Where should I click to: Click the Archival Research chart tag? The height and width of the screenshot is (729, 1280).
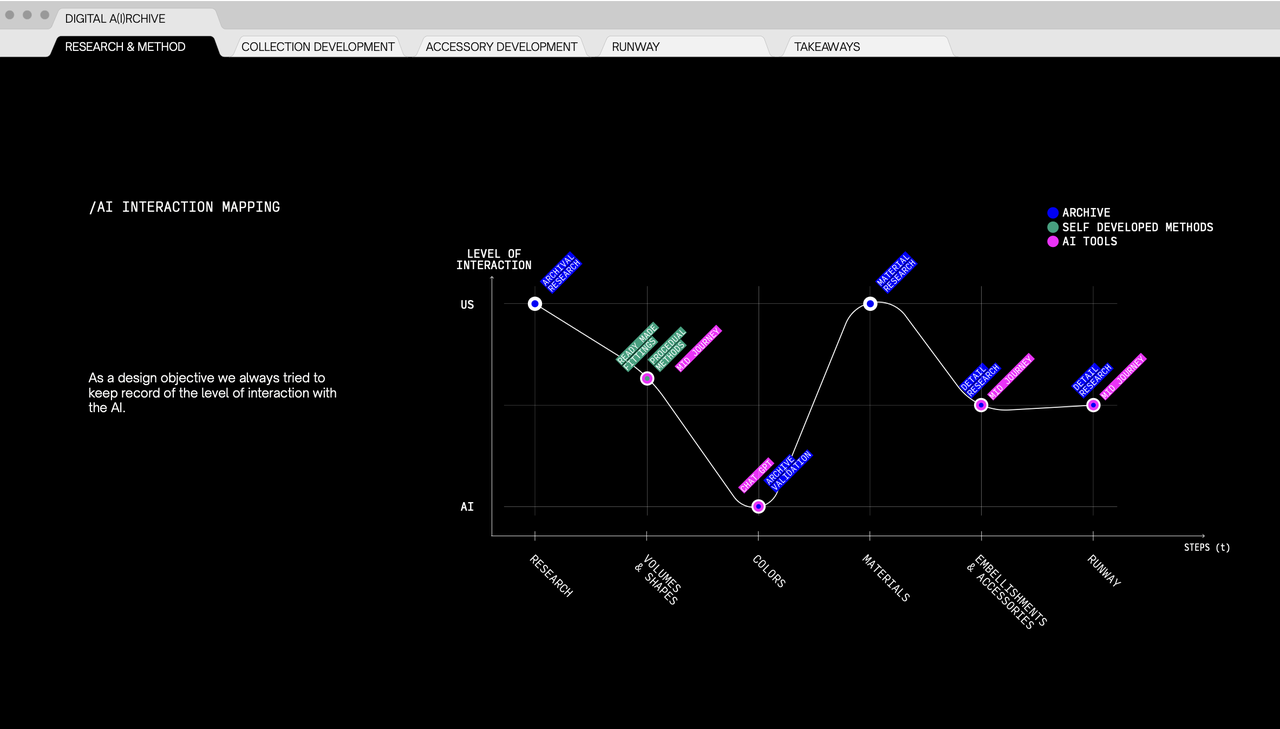[x=561, y=273]
